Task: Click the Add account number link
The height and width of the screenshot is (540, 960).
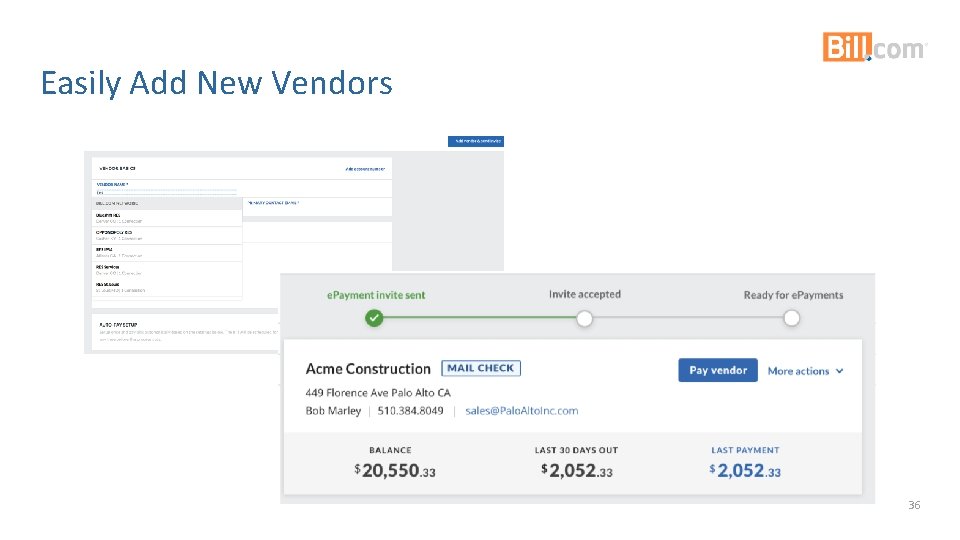Action: click(x=365, y=169)
